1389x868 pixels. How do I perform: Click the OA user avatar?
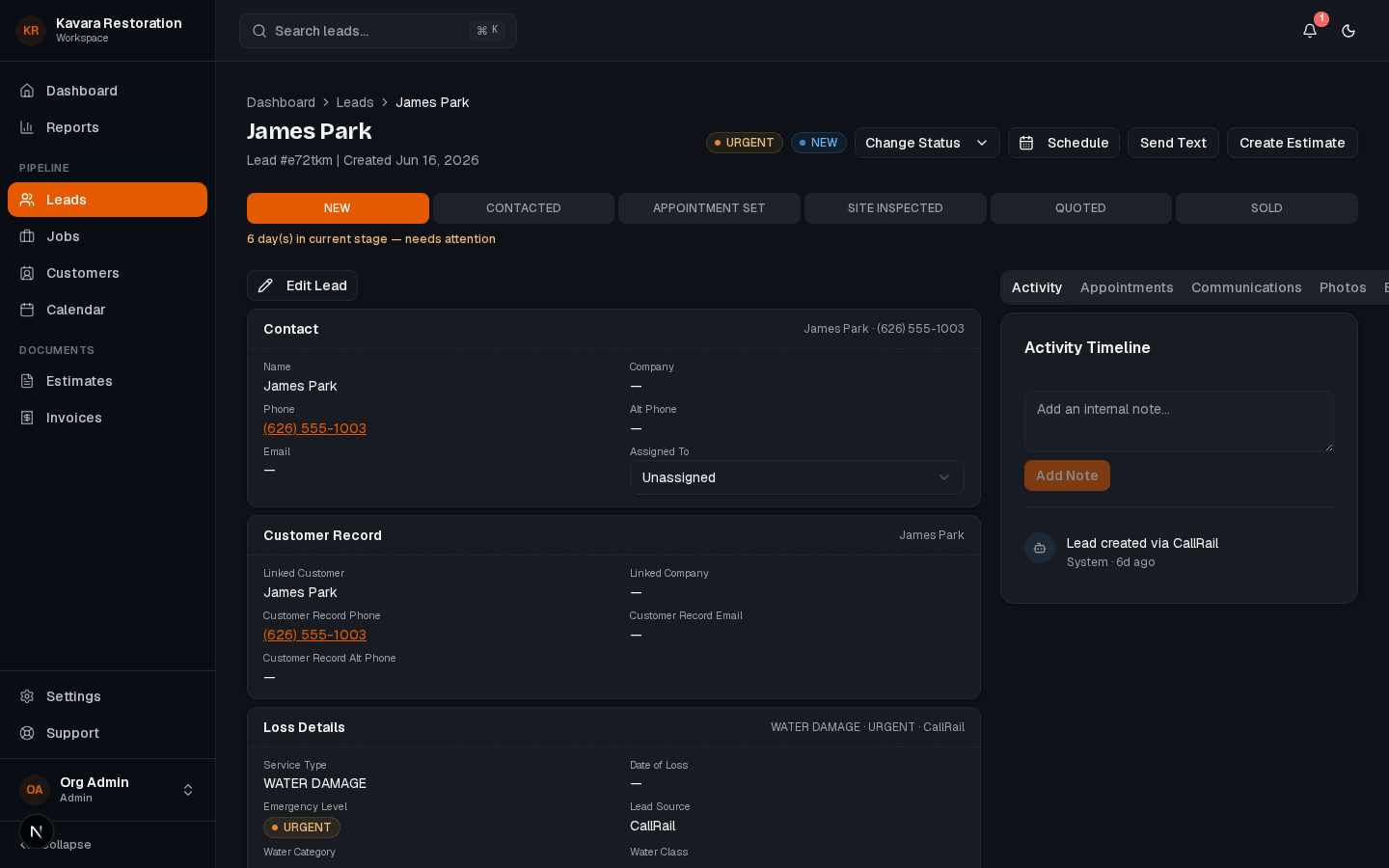tap(35, 790)
